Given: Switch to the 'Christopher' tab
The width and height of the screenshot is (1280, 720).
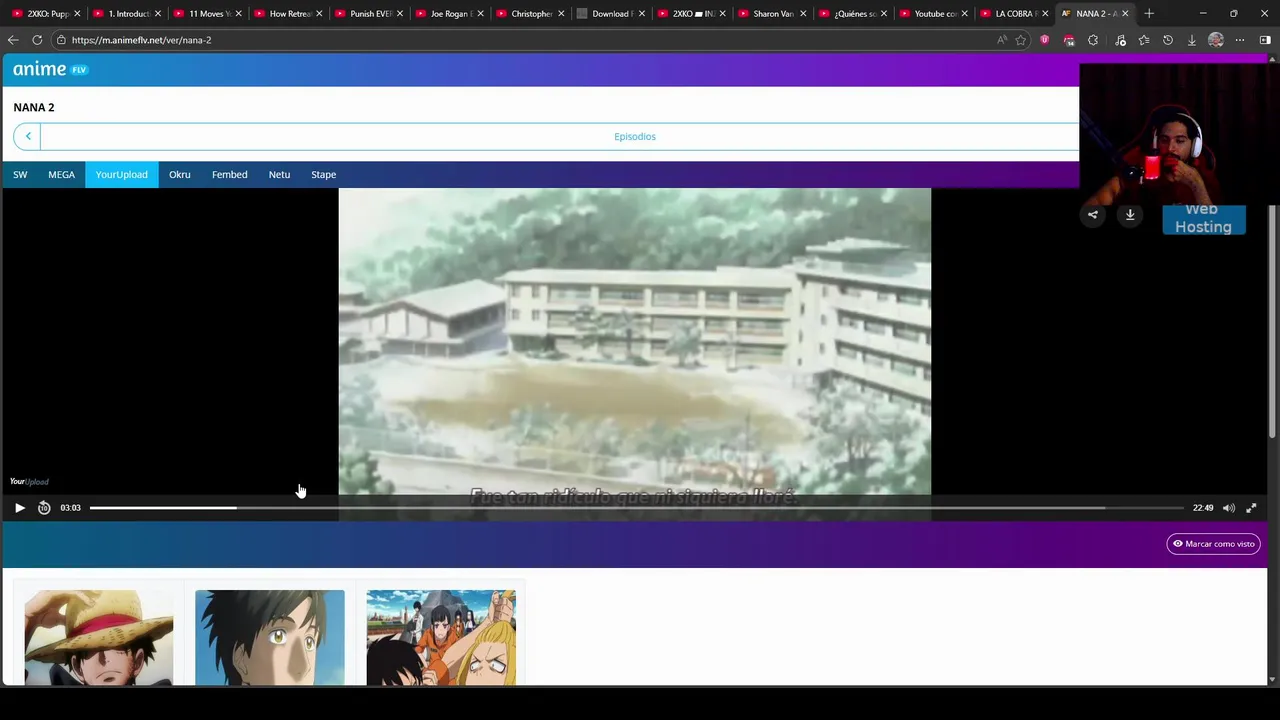Looking at the screenshot, I should 531,14.
